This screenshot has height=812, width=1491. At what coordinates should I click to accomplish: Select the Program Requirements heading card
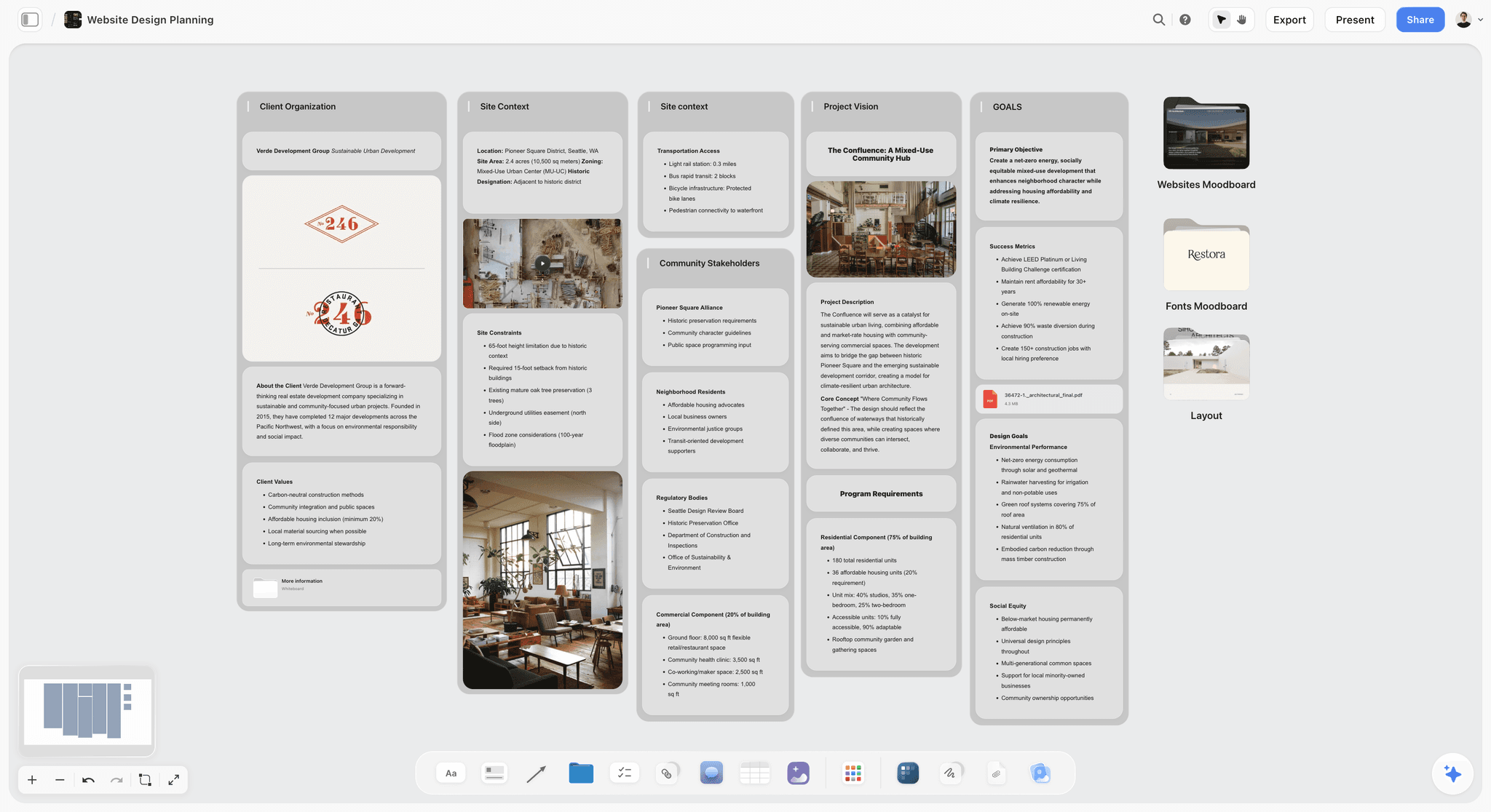[x=881, y=494]
